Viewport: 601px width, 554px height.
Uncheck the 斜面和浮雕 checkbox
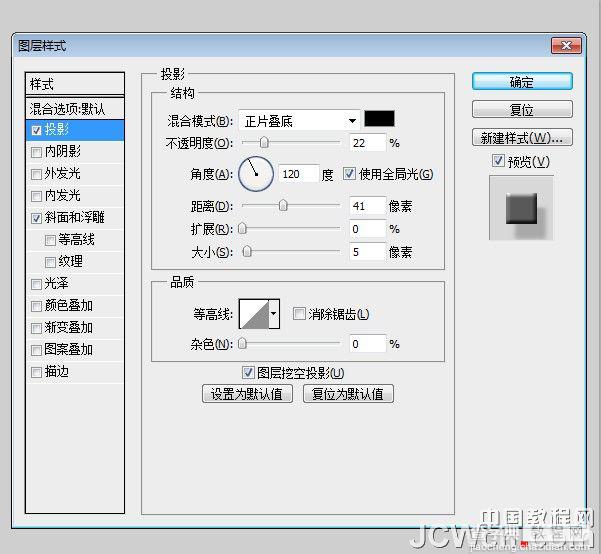tap(36, 218)
